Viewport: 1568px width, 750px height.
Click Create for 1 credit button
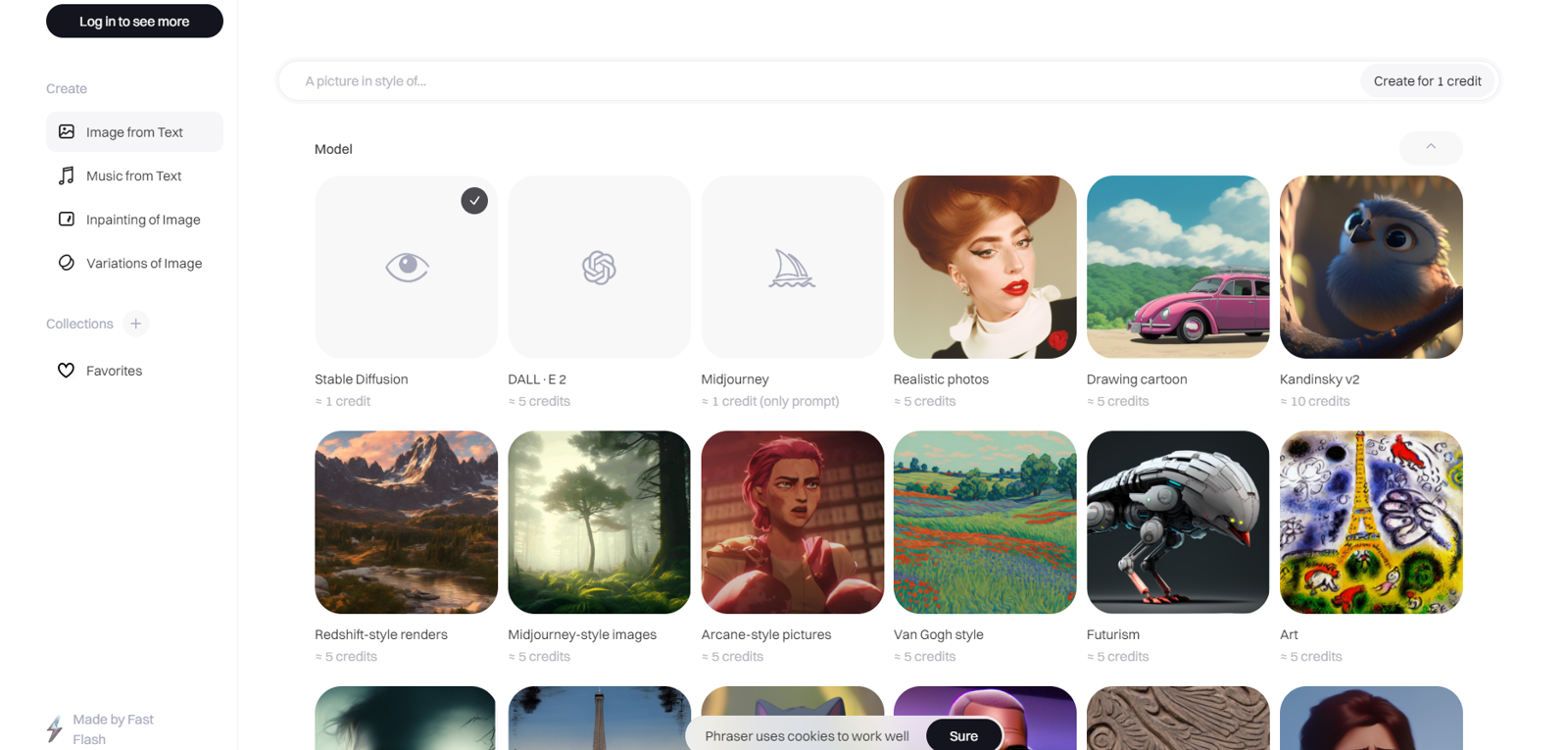pos(1427,80)
